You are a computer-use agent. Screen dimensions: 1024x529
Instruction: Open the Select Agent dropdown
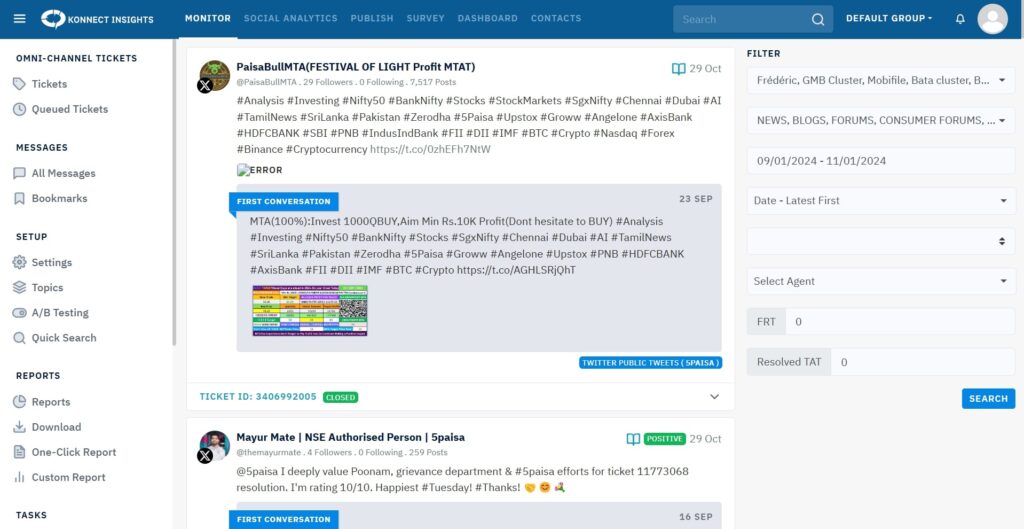click(880, 281)
